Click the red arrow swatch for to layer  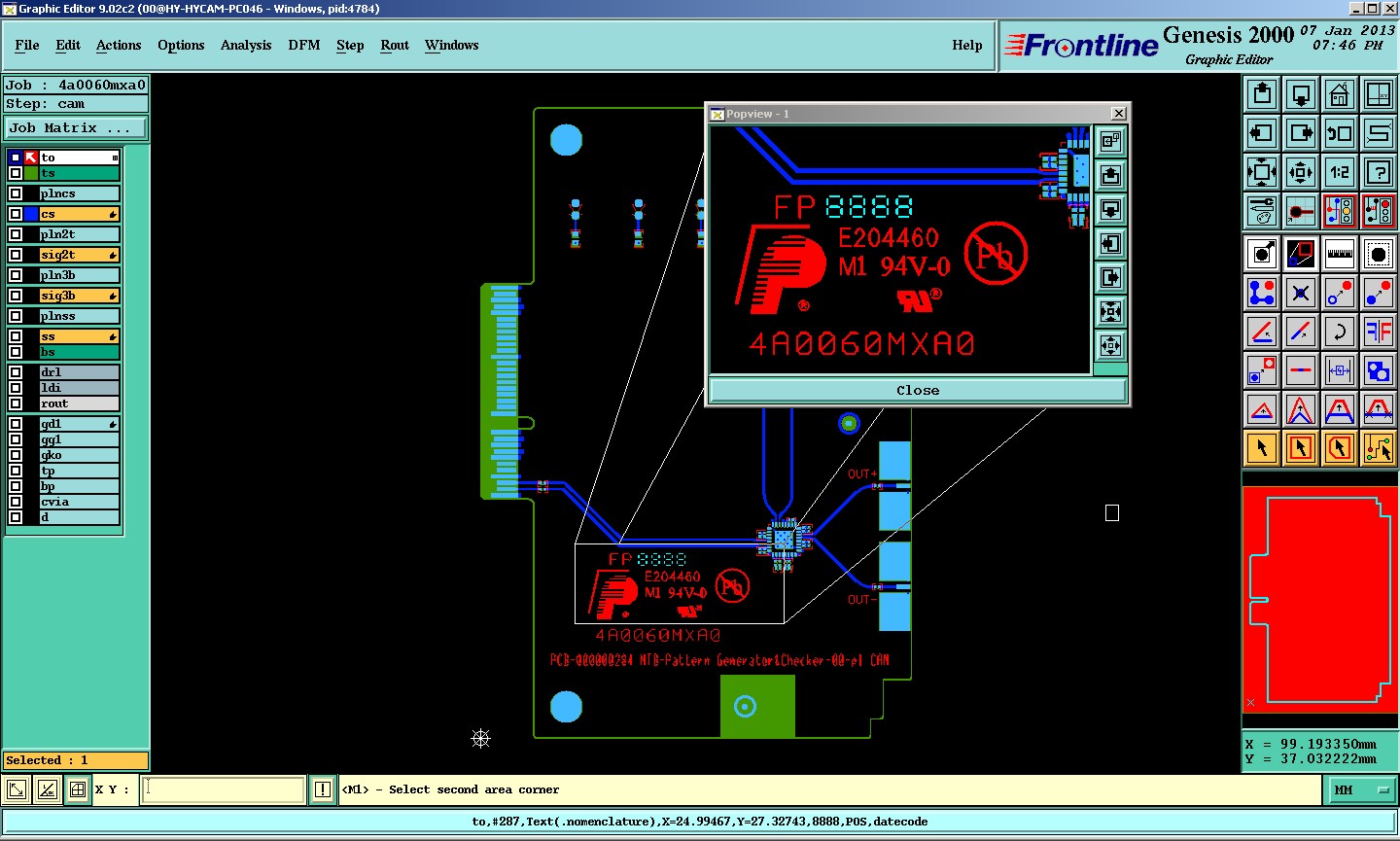[x=31, y=158]
